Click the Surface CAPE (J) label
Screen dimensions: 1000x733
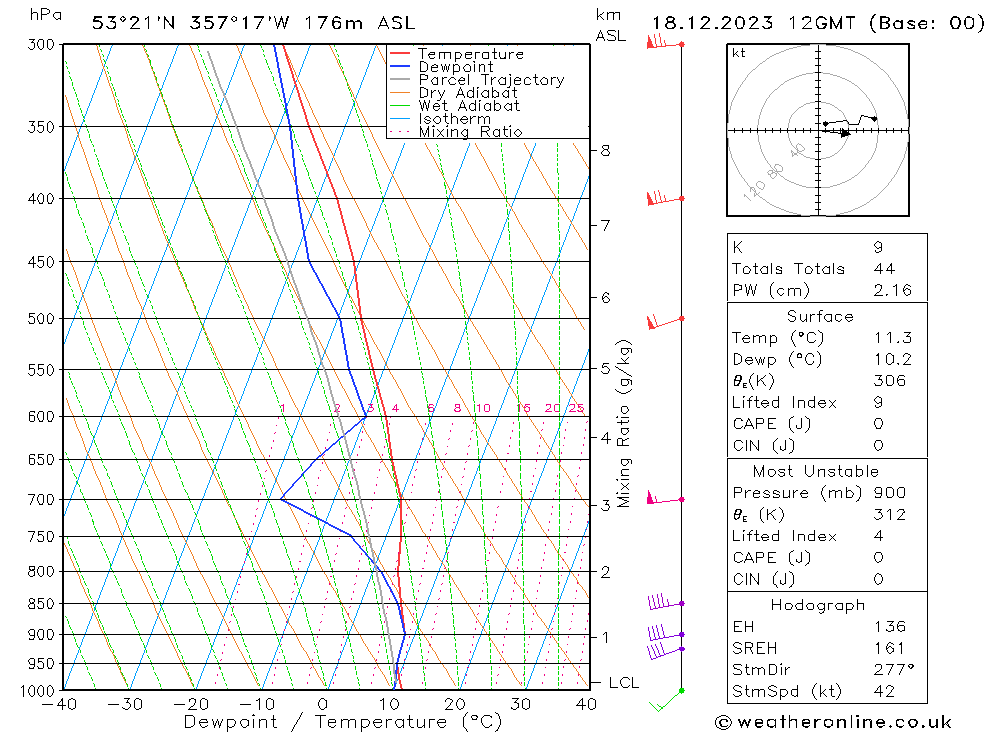tap(771, 424)
